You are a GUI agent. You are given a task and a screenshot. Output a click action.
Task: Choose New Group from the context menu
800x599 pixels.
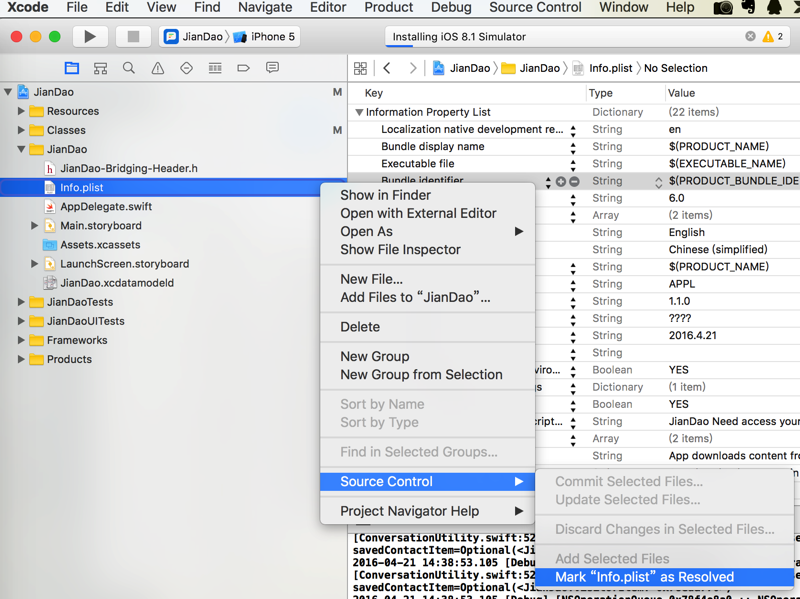tap(428, 357)
